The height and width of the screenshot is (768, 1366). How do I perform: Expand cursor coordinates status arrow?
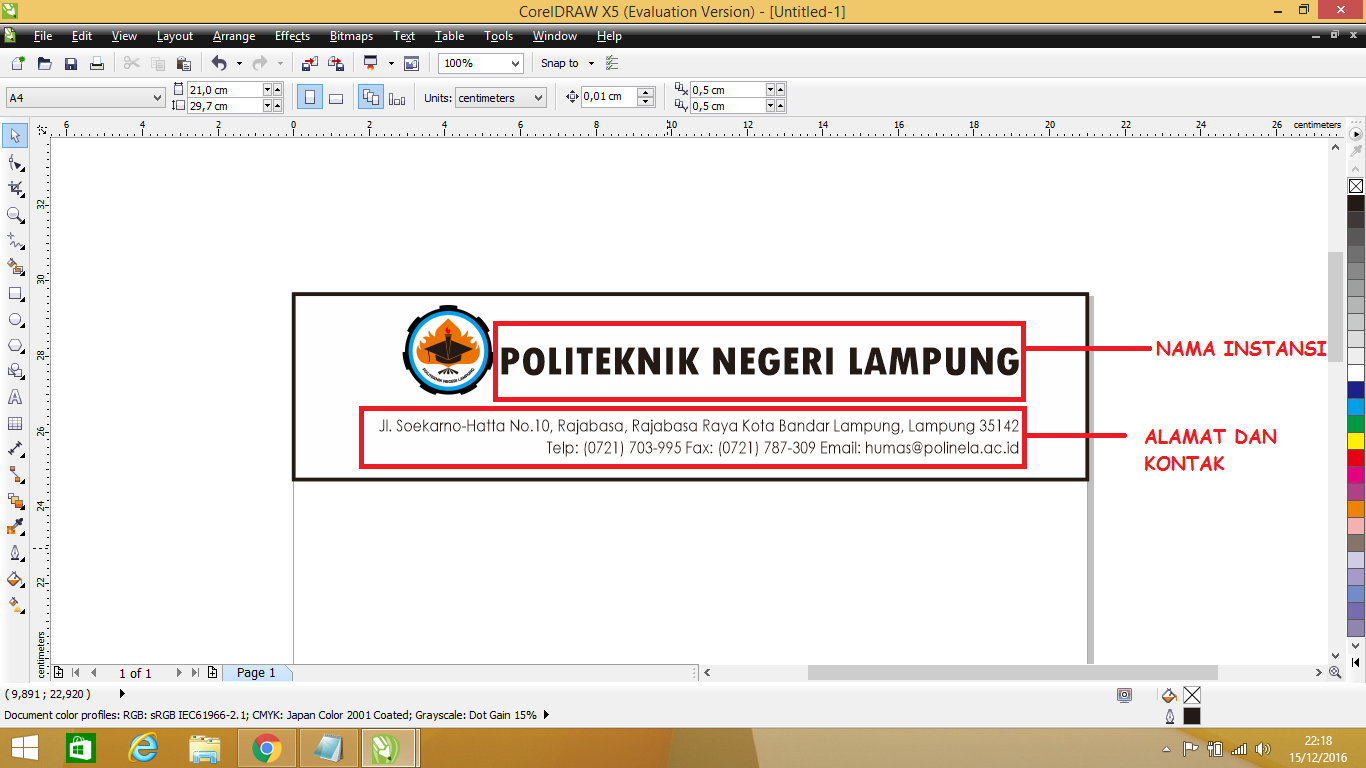tap(122, 693)
